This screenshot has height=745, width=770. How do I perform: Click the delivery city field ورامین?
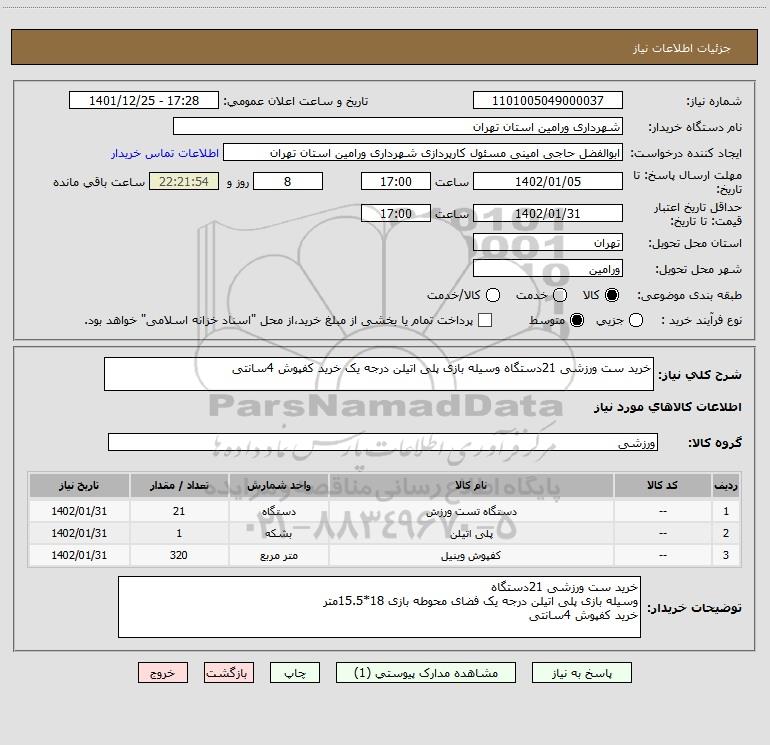pyautogui.click(x=548, y=268)
